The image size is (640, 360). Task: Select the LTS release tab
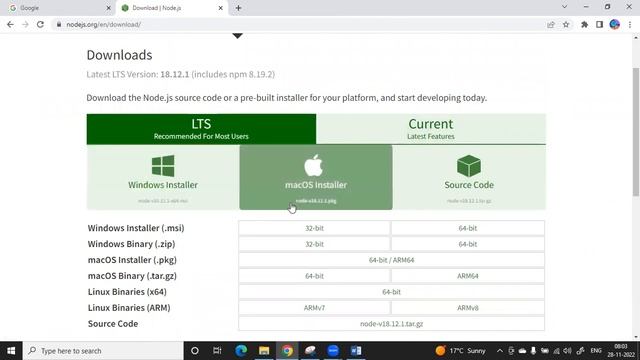(x=201, y=129)
